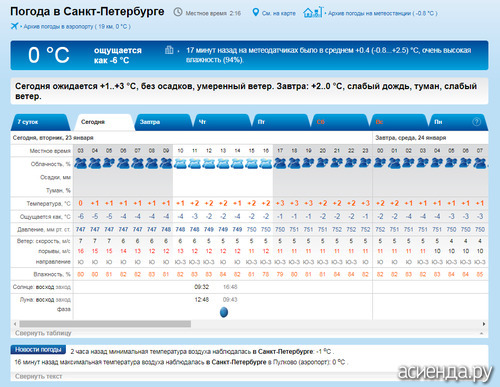The height and width of the screenshot is (387, 500).
Task: Switch to the Завтра tab
Action: point(163,122)
